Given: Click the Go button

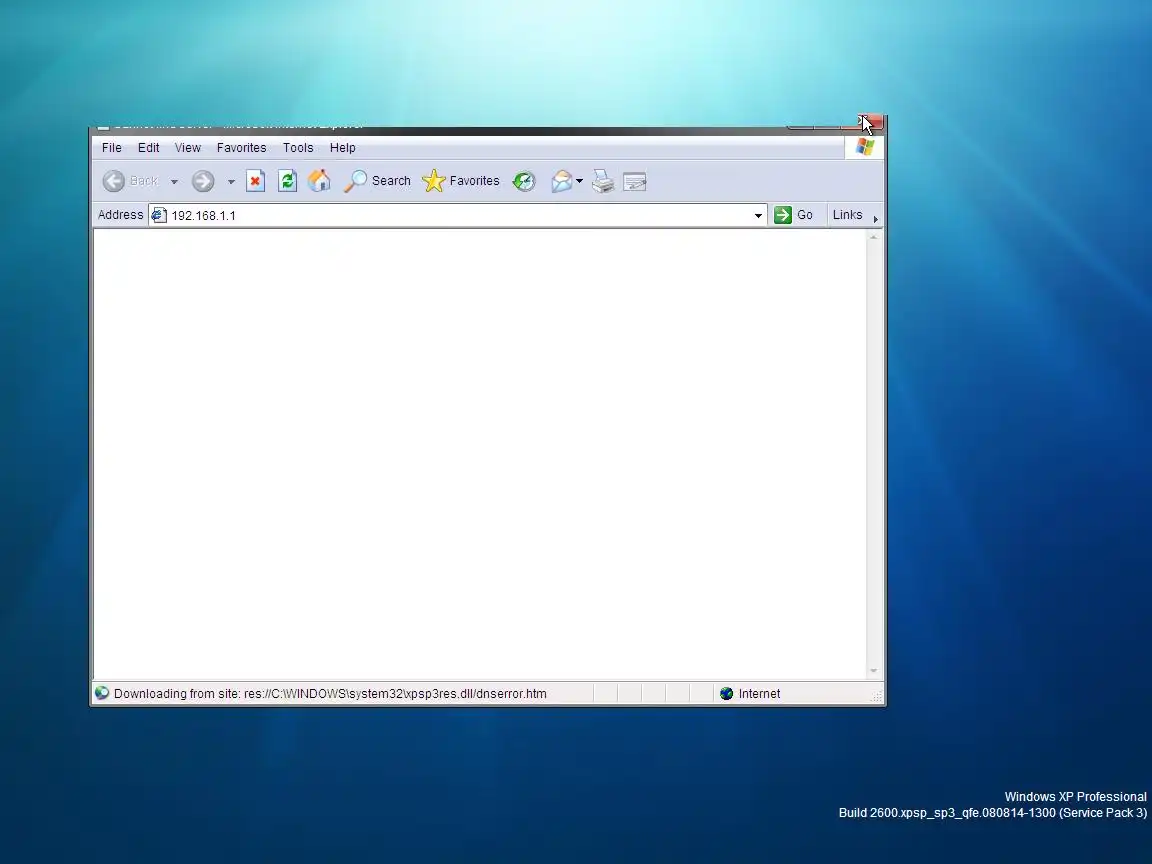Looking at the screenshot, I should (793, 215).
